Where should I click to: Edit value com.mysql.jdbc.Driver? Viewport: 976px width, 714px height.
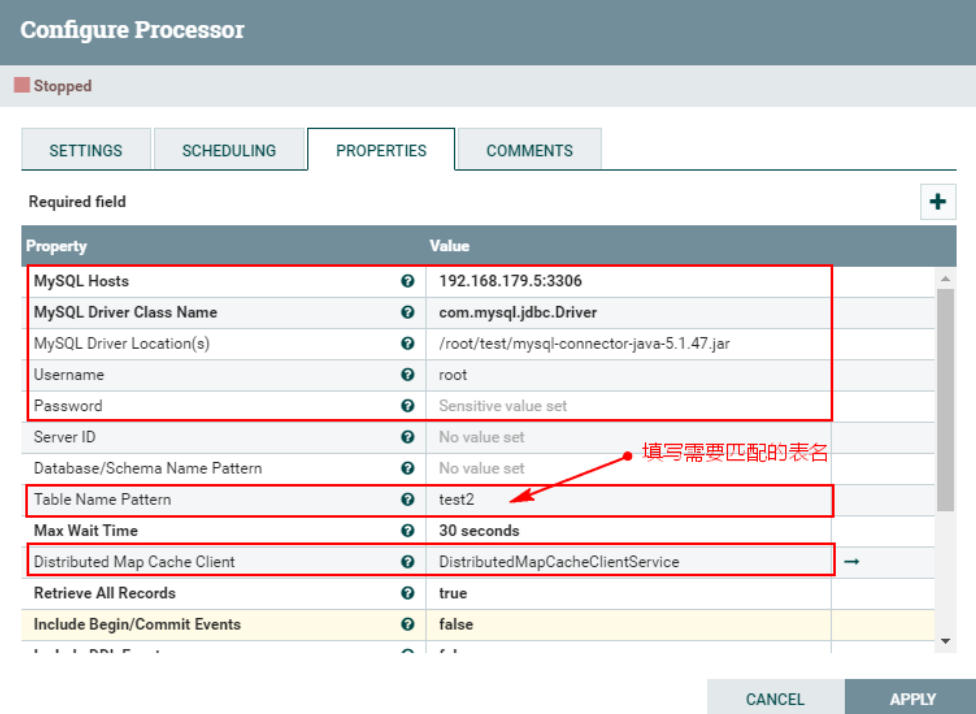[x=629, y=312]
